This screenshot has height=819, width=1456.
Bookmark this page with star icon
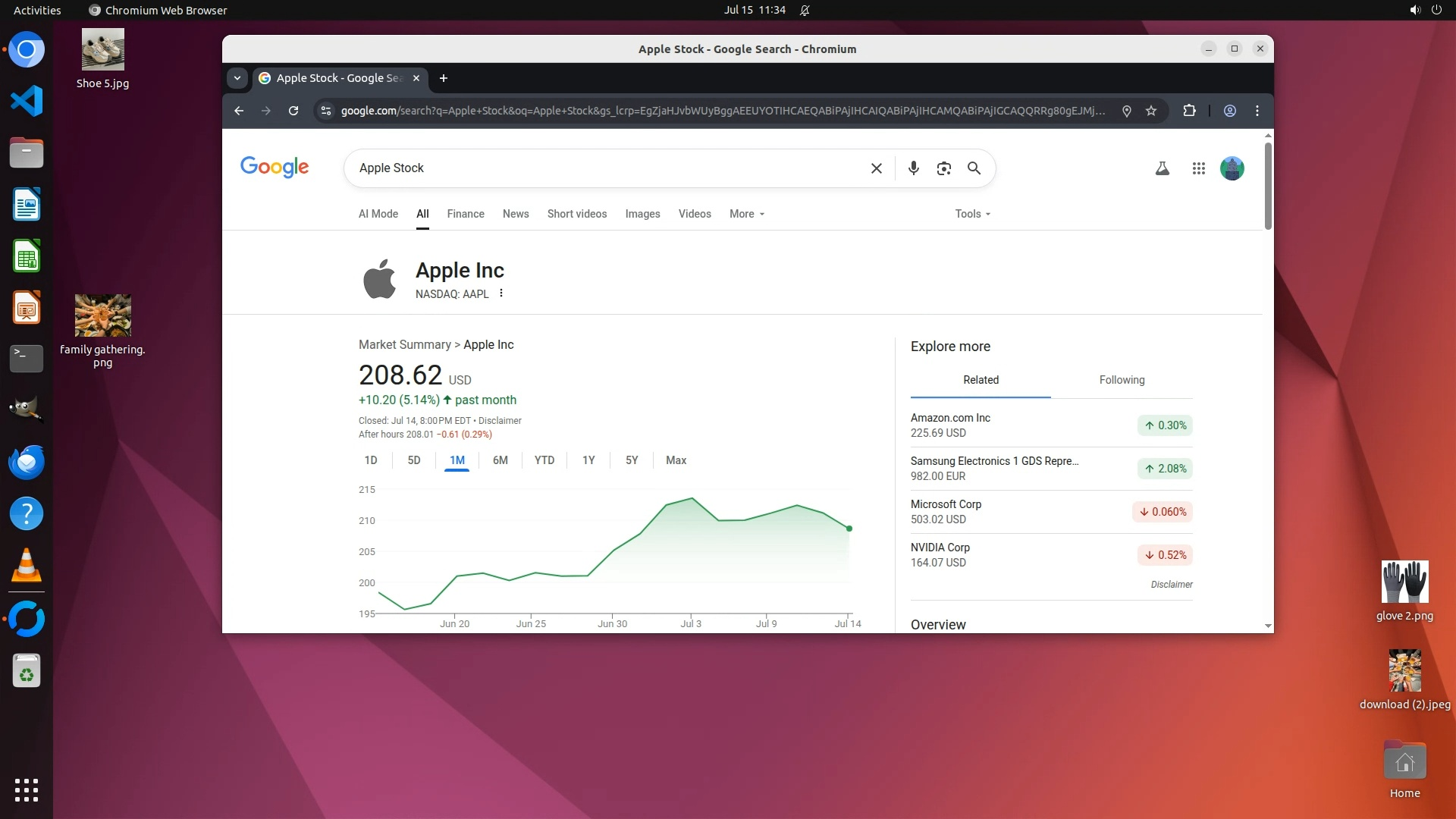tap(1151, 111)
